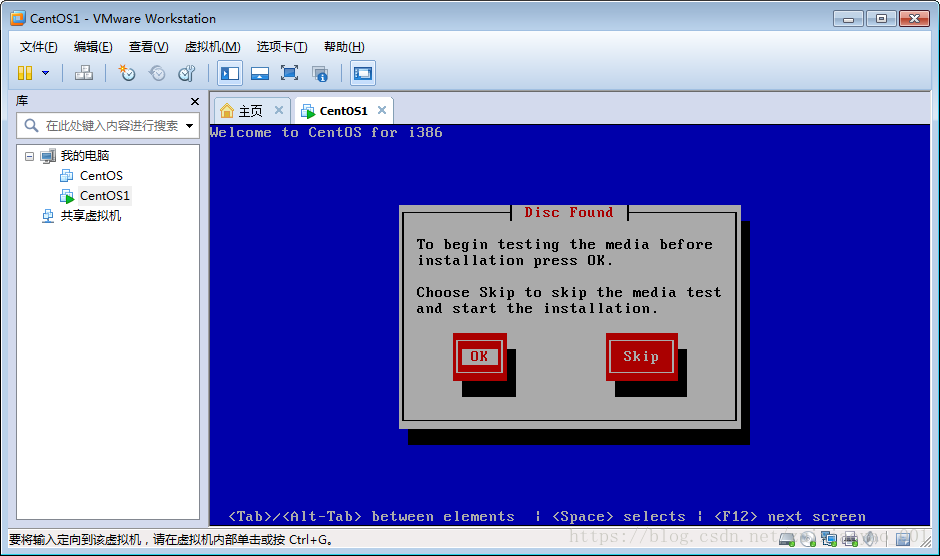Click the revert to snapshot icon
940x556 pixels.
pyautogui.click(x=157, y=73)
